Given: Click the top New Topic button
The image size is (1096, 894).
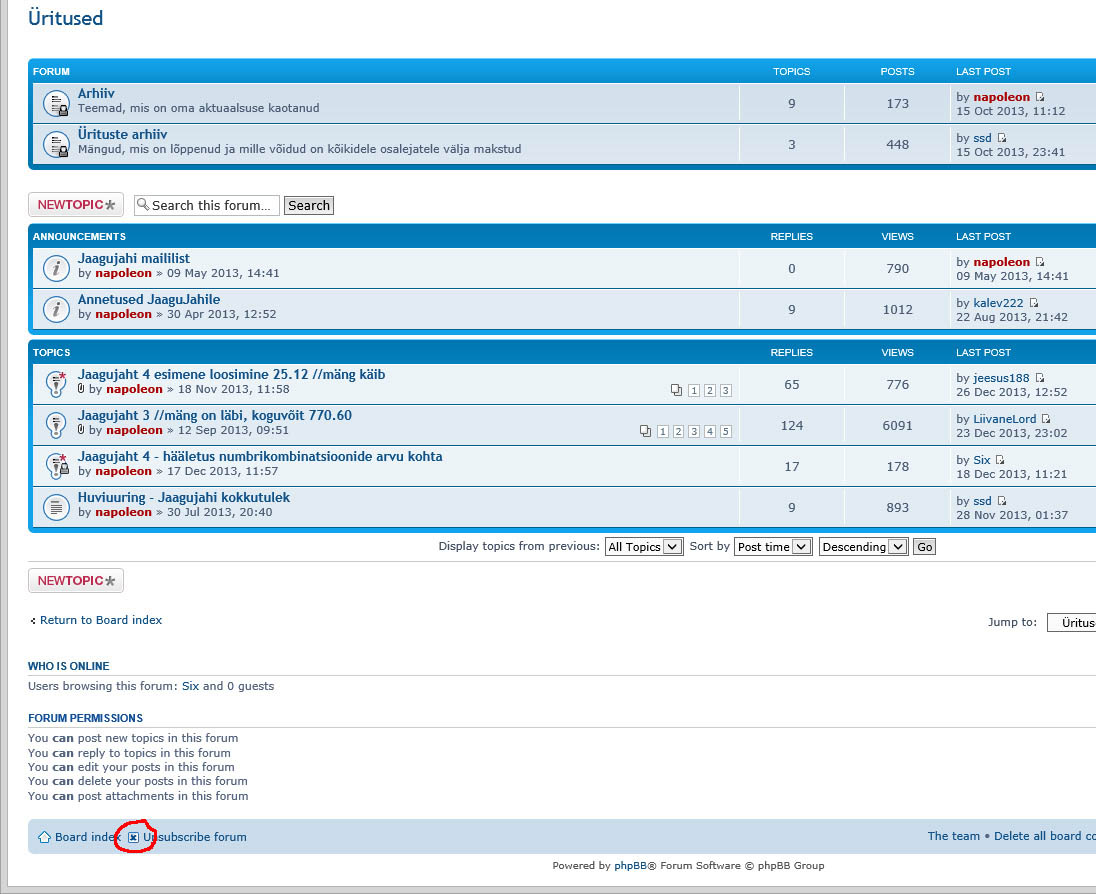Looking at the screenshot, I should coord(76,205).
